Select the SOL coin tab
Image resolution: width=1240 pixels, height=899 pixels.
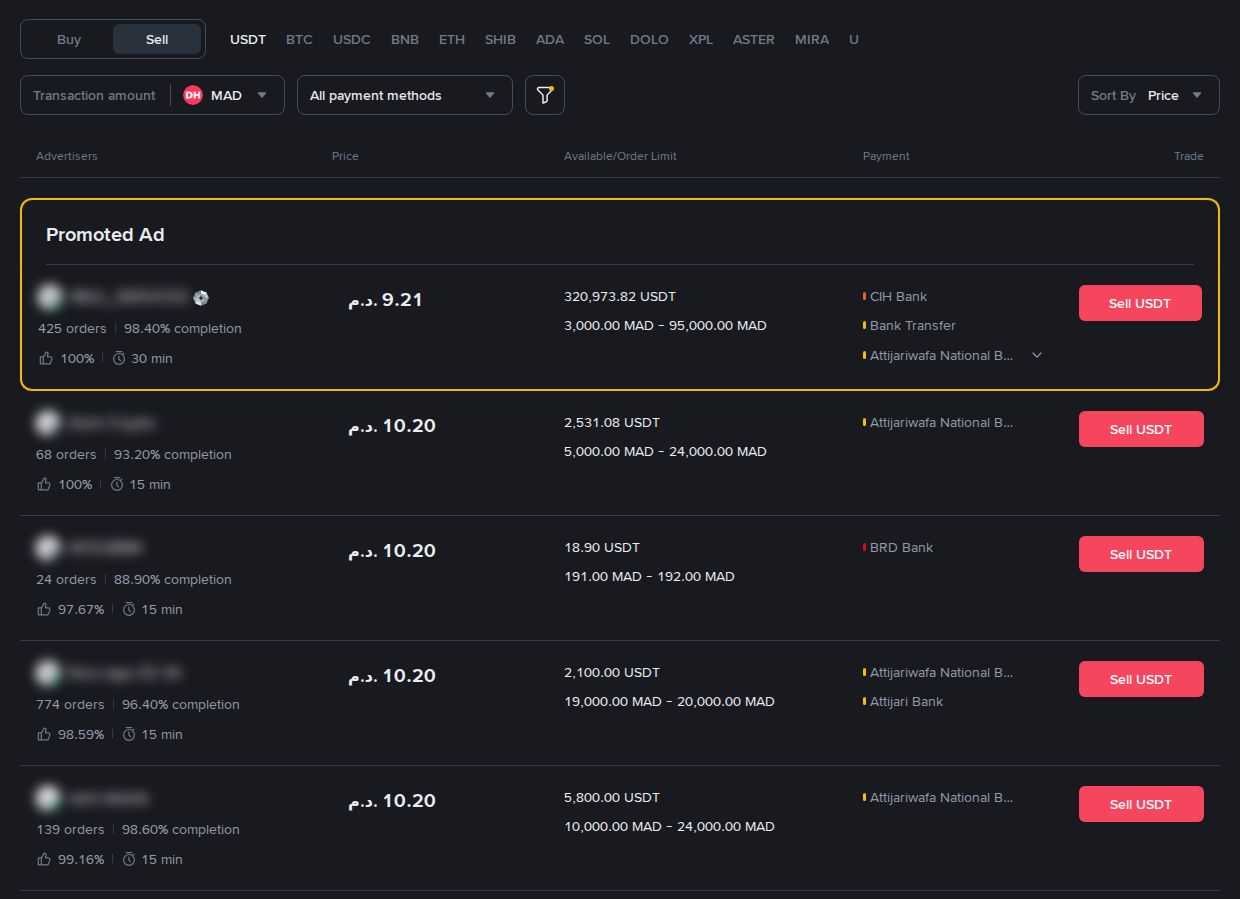pyautogui.click(x=597, y=40)
